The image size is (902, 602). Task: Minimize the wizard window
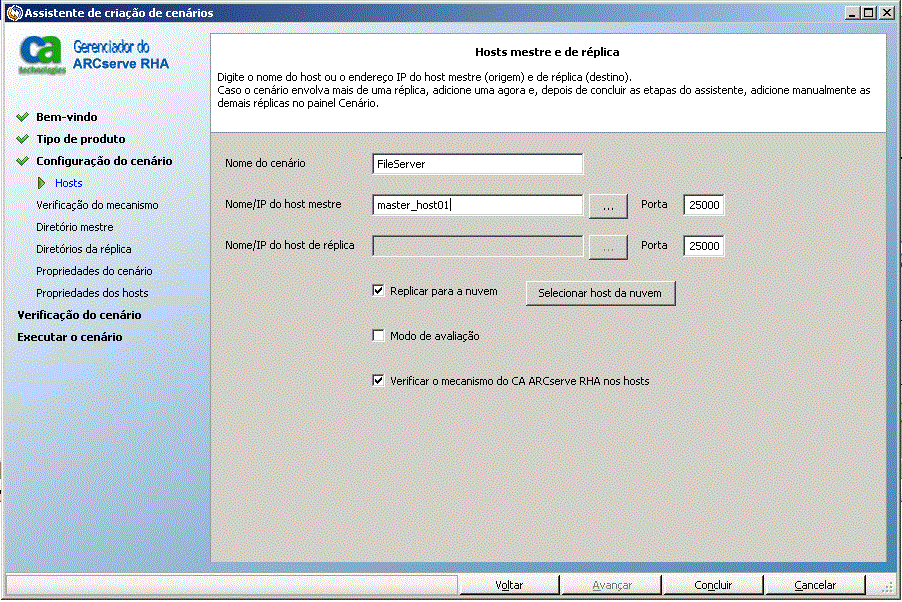tap(853, 13)
